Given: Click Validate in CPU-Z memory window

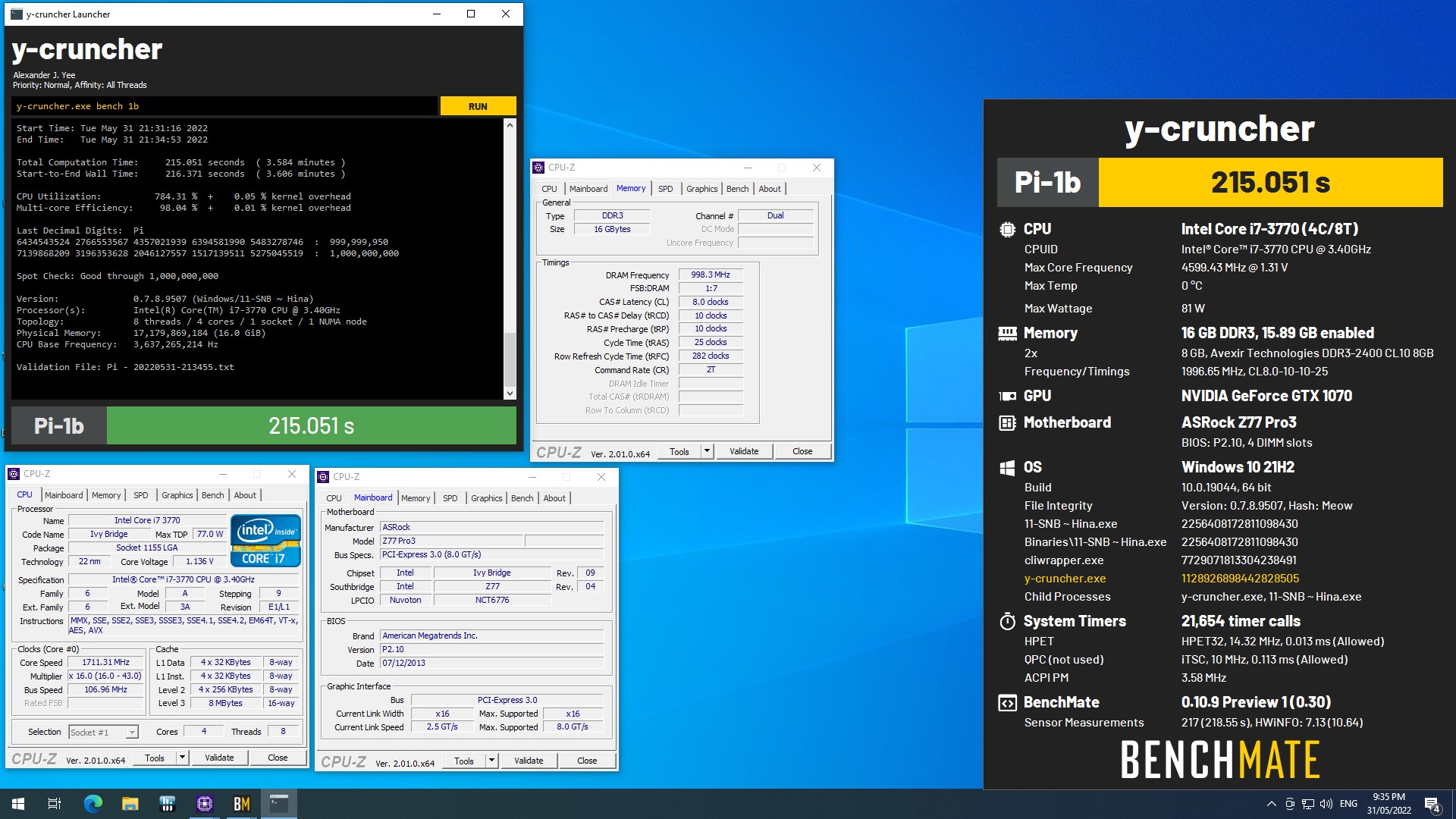Looking at the screenshot, I should tap(744, 451).
